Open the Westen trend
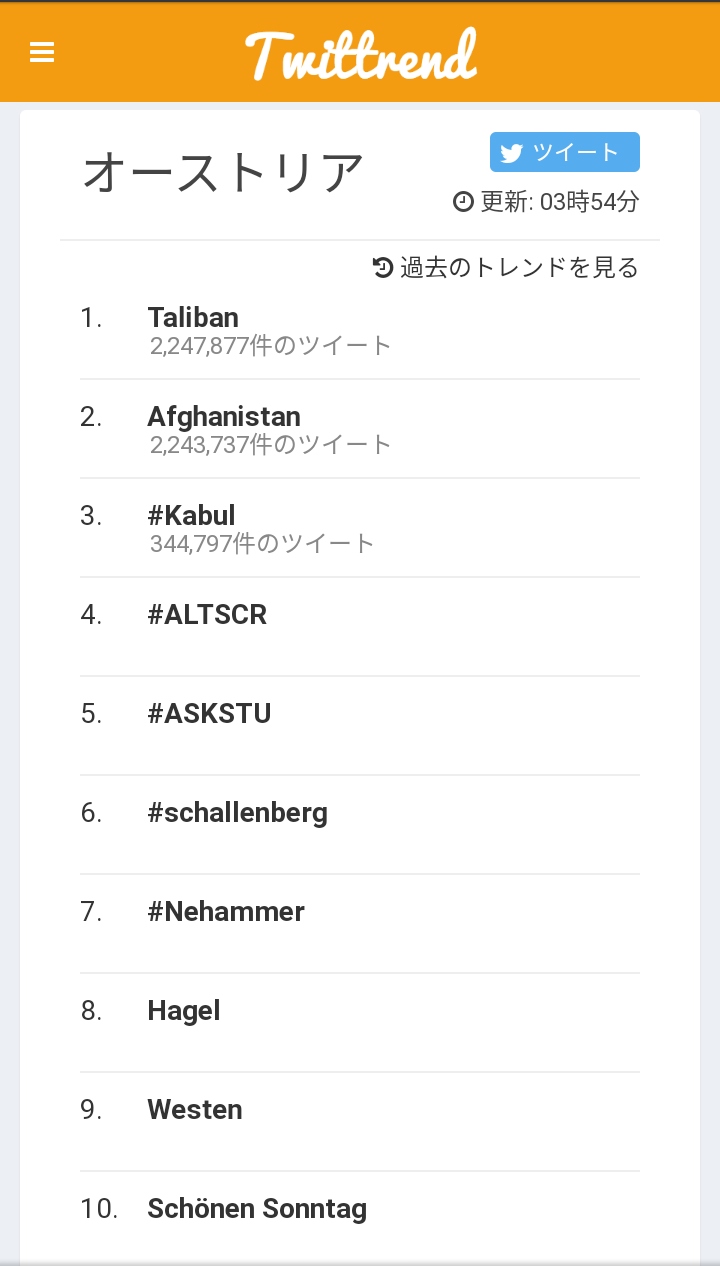This screenshot has height=1266, width=720. pos(195,1109)
